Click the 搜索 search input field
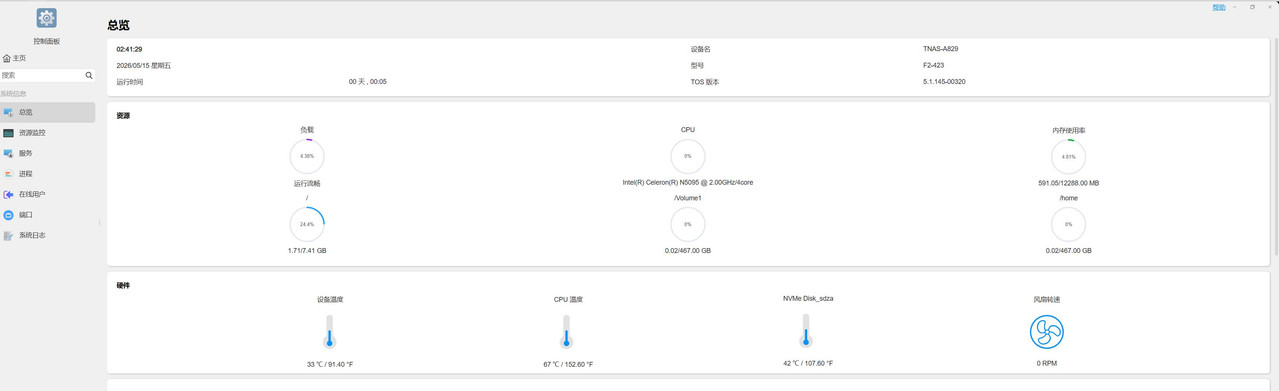The image size is (1279, 391). pos(41,75)
